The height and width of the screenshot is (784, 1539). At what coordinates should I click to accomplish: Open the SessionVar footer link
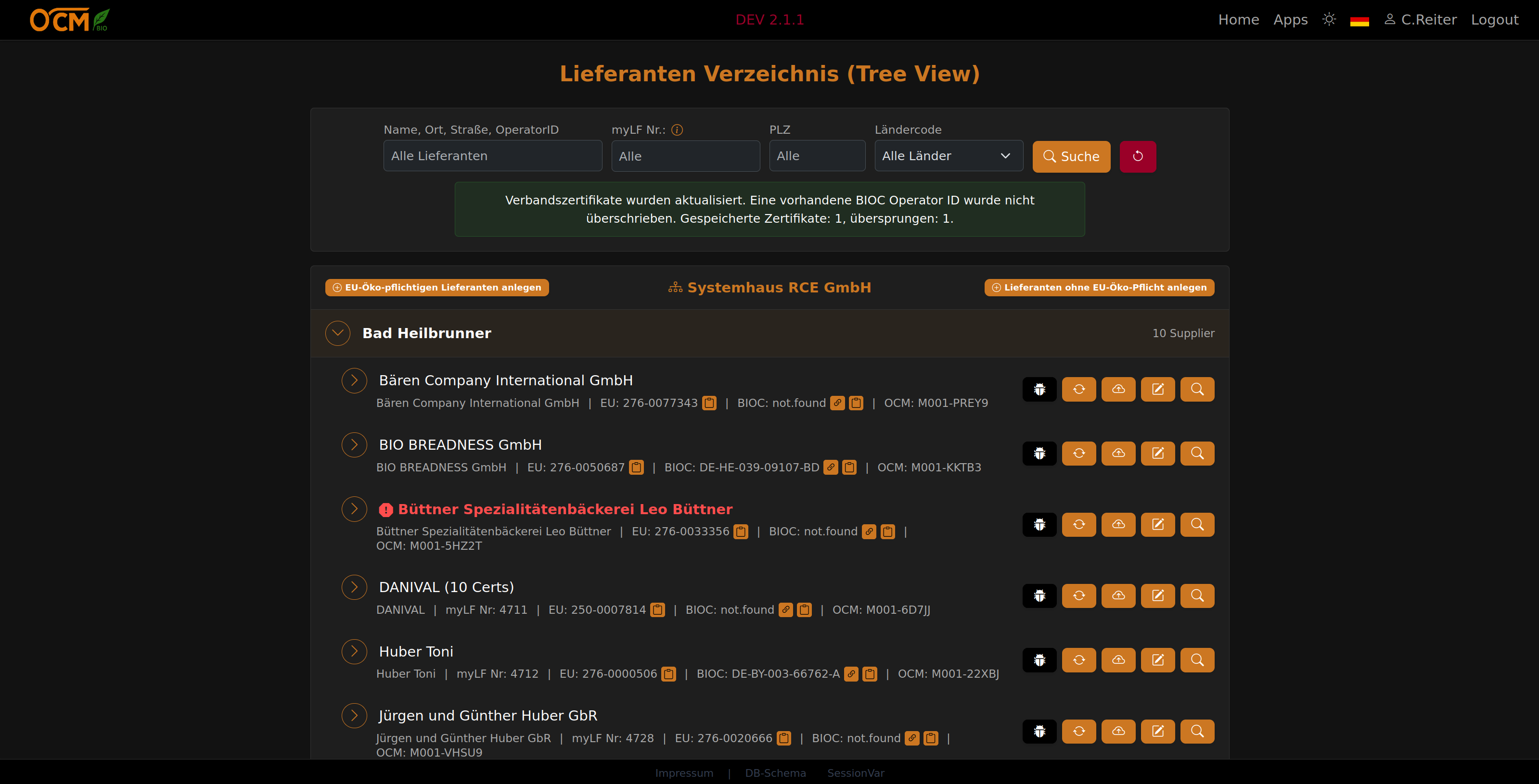[x=856, y=772]
